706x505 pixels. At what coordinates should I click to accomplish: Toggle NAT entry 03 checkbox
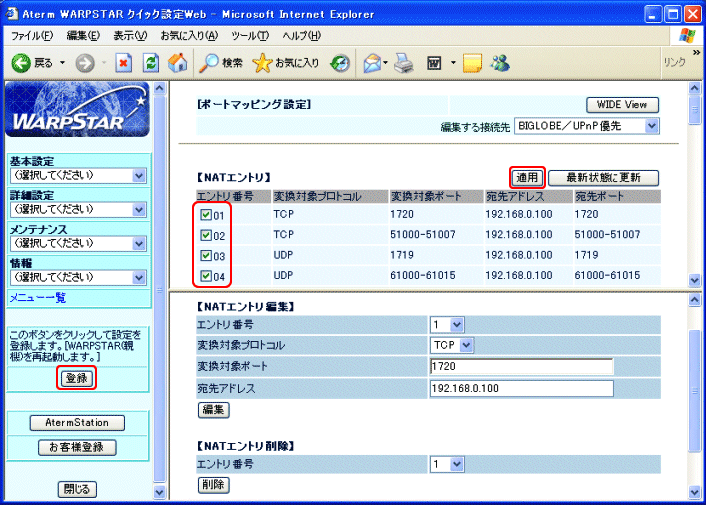pyautogui.click(x=205, y=256)
